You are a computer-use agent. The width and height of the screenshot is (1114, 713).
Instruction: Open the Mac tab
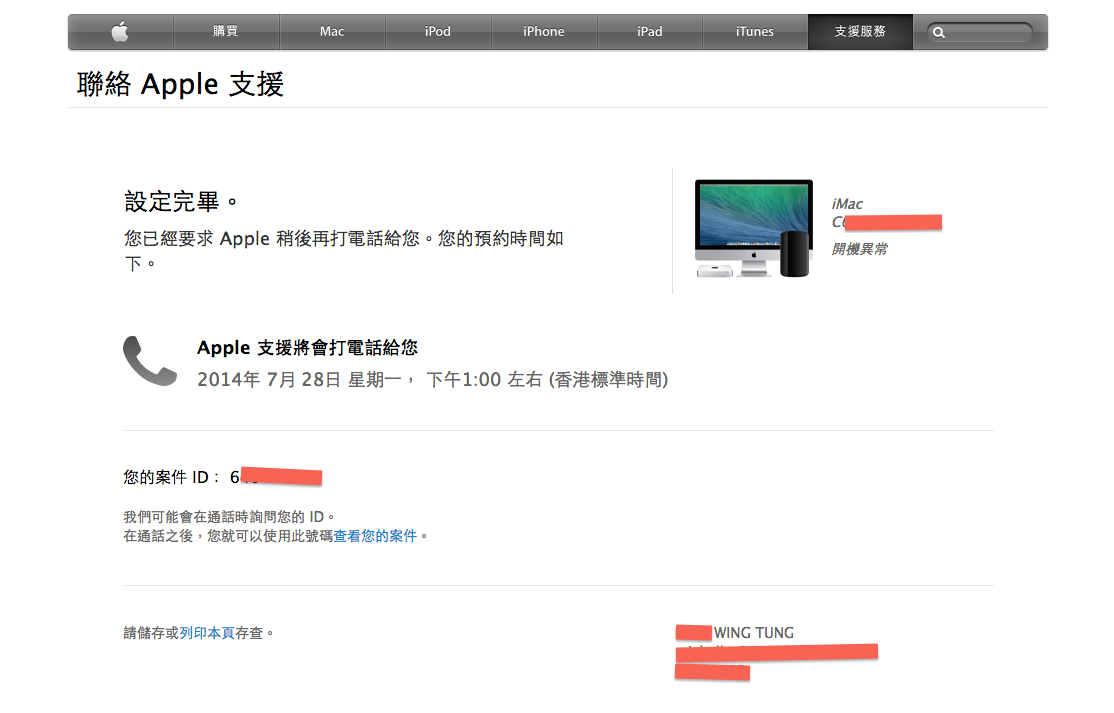(x=332, y=31)
